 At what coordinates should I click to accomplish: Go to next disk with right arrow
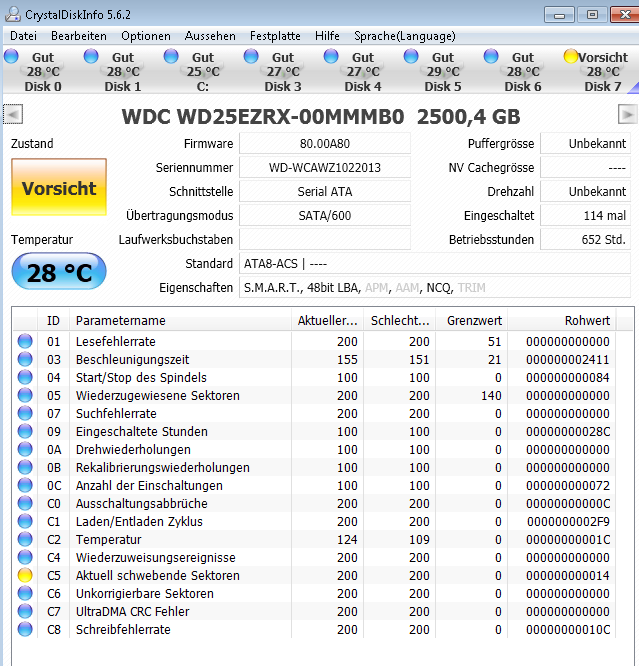tap(628, 114)
